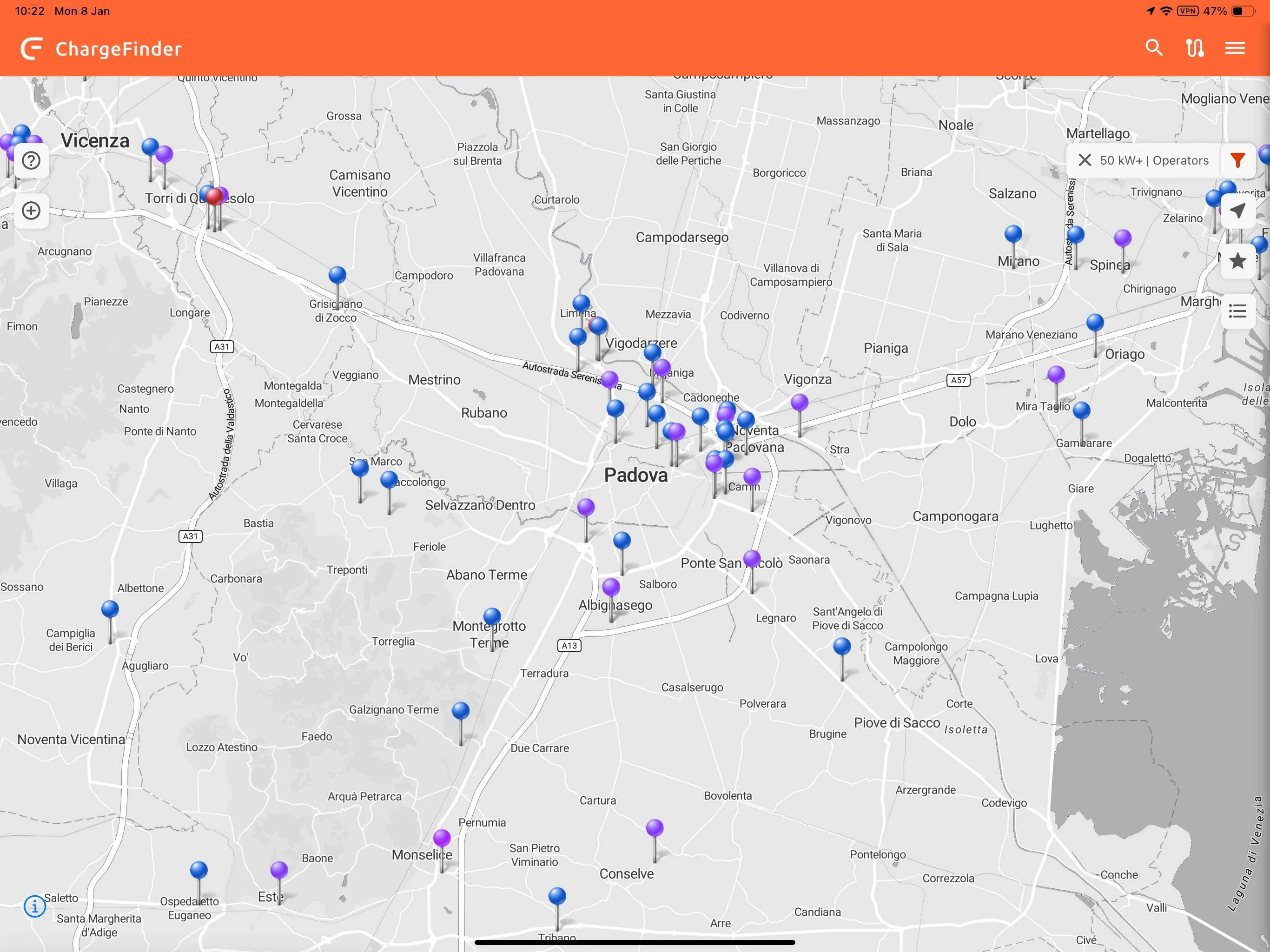Select purple pin near Selvazzano Dentro
Image resolution: width=1270 pixels, height=952 pixels.
tap(586, 507)
